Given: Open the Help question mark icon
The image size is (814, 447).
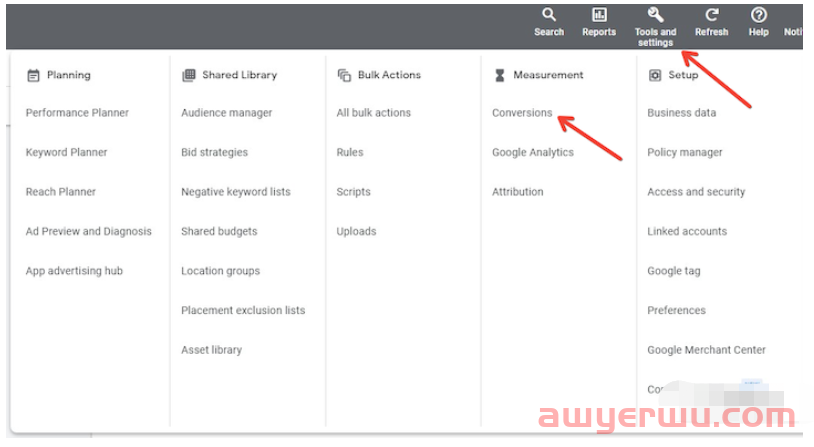Looking at the screenshot, I should pos(758,15).
